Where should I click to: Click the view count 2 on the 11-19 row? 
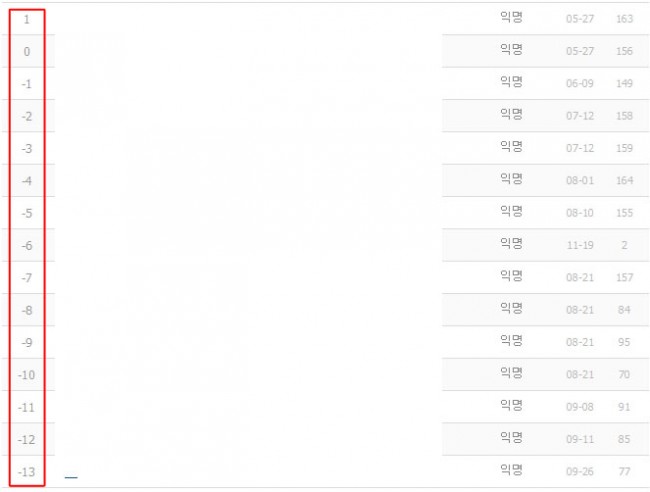pos(624,246)
